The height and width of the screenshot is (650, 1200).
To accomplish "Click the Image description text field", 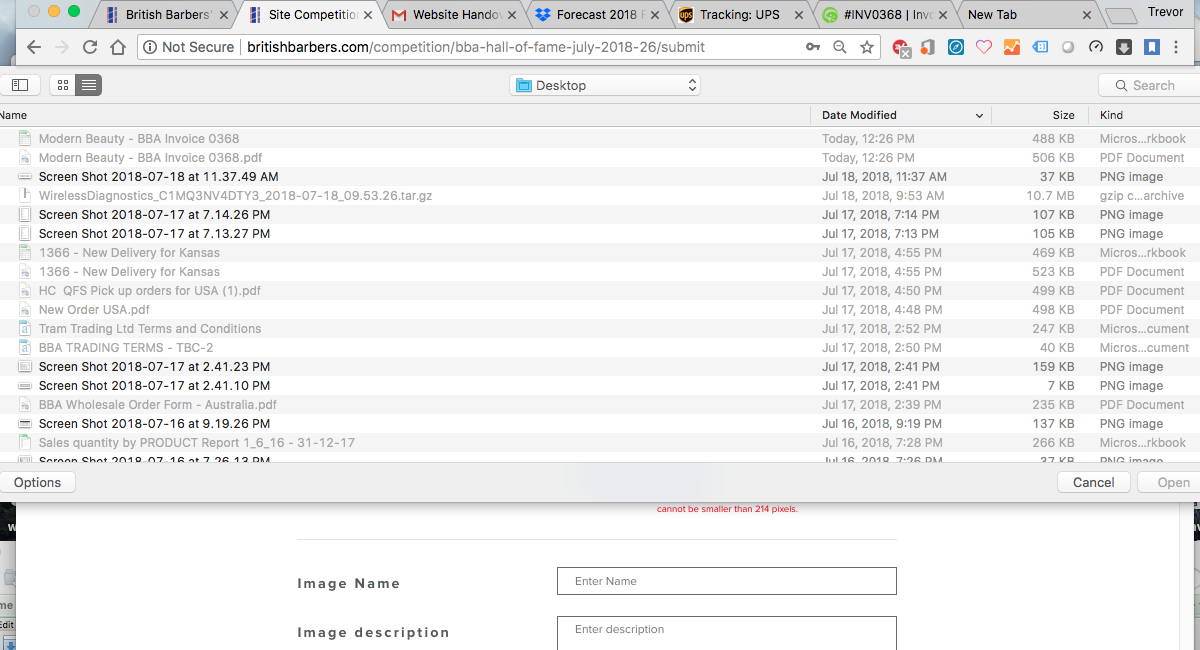I will coord(727,633).
